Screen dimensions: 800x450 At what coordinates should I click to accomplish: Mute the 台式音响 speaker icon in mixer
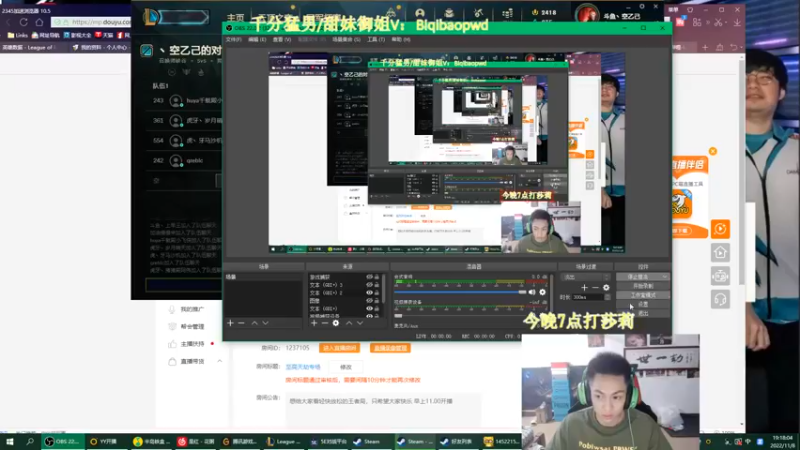(x=532, y=292)
